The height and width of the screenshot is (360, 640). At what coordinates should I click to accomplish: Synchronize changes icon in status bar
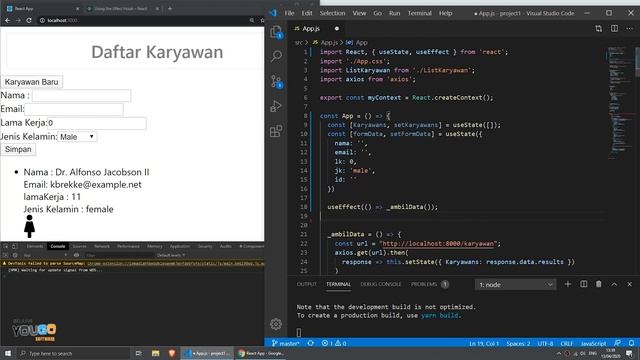point(311,343)
